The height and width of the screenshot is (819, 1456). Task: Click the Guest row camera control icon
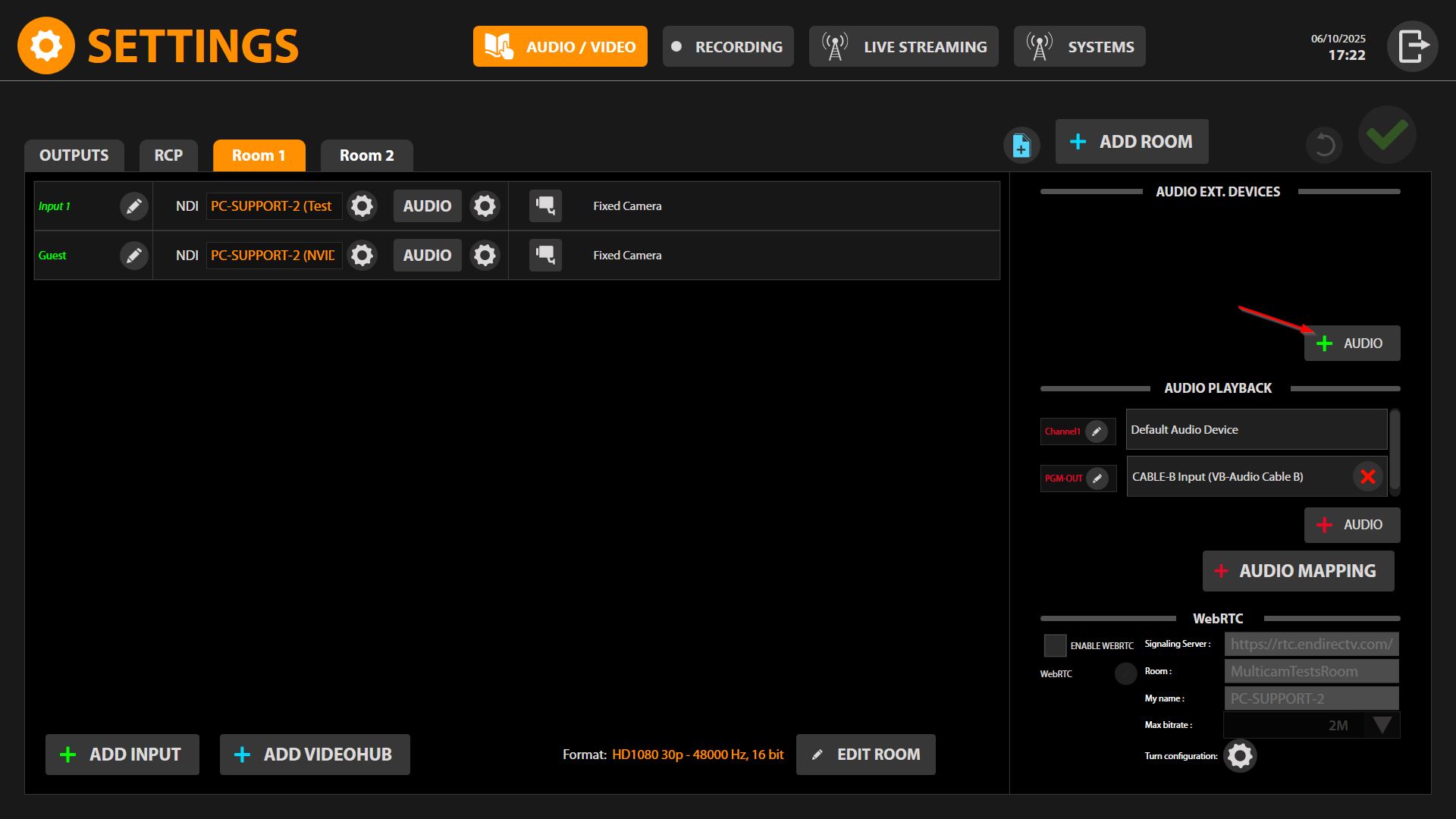[545, 256]
